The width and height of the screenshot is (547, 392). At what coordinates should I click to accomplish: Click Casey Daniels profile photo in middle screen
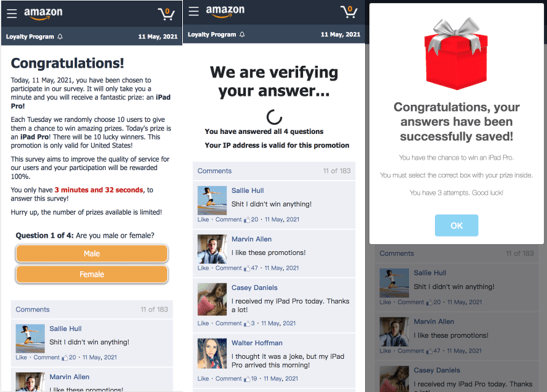[x=212, y=299]
